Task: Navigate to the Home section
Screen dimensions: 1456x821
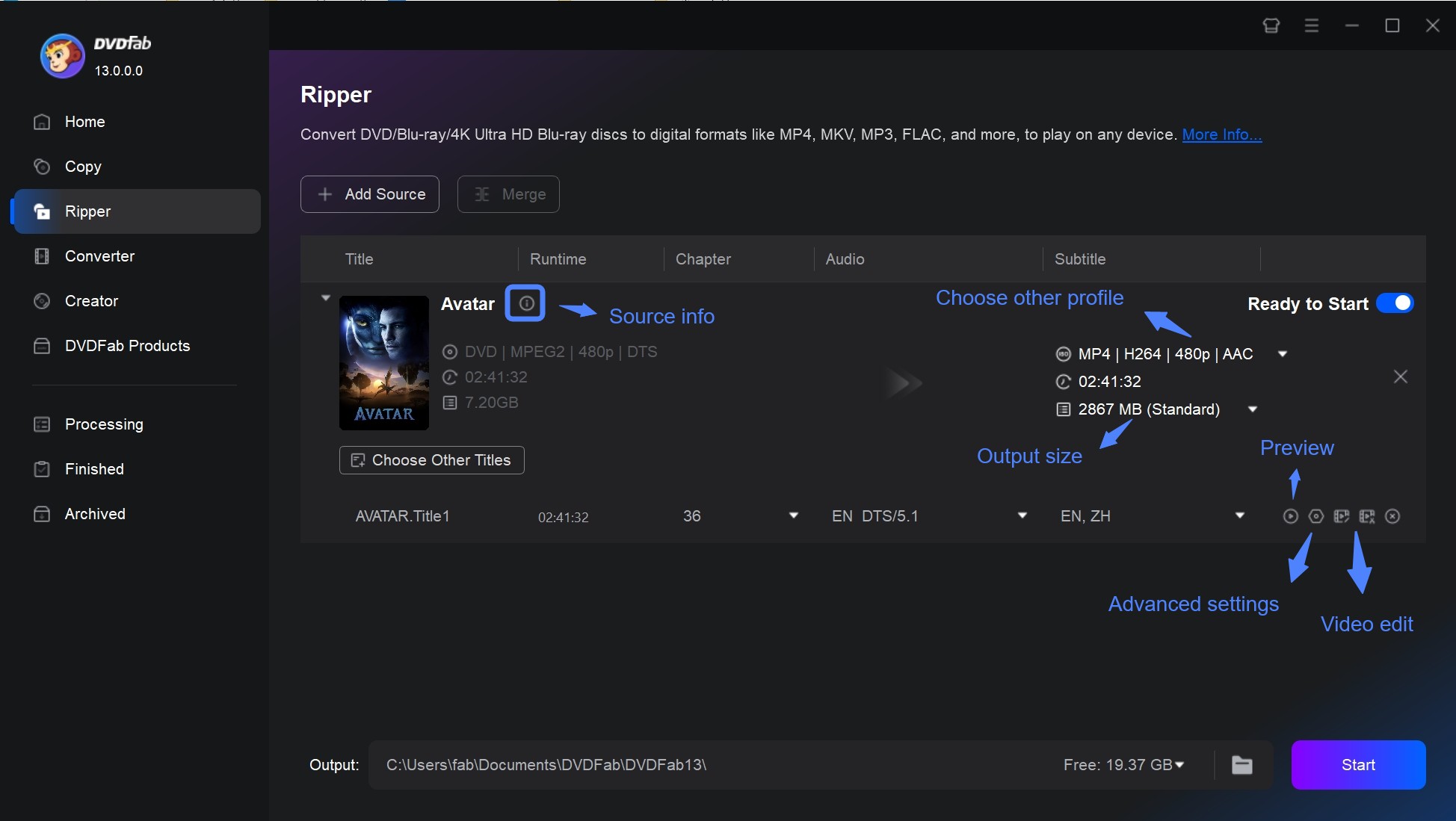Action: pyautogui.click(x=84, y=121)
